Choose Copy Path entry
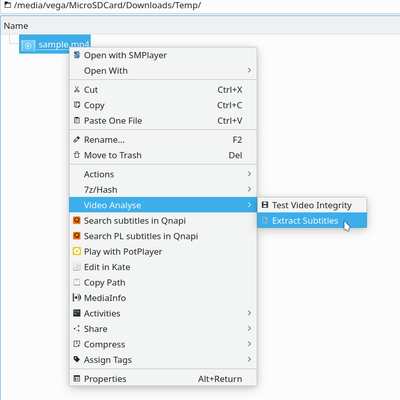Image resolution: width=400 pixels, height=400 pixels. 163,282
